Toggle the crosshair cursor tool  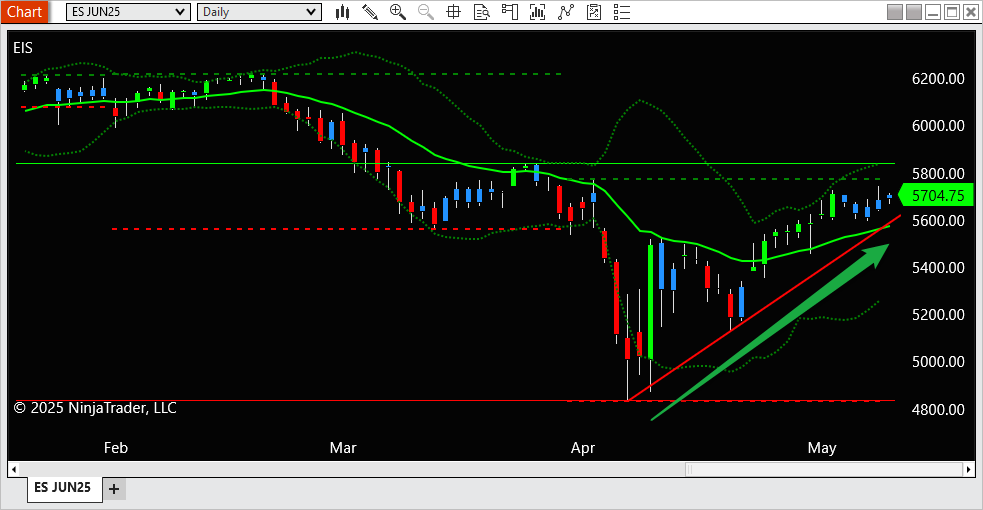[x=453, y=12]
